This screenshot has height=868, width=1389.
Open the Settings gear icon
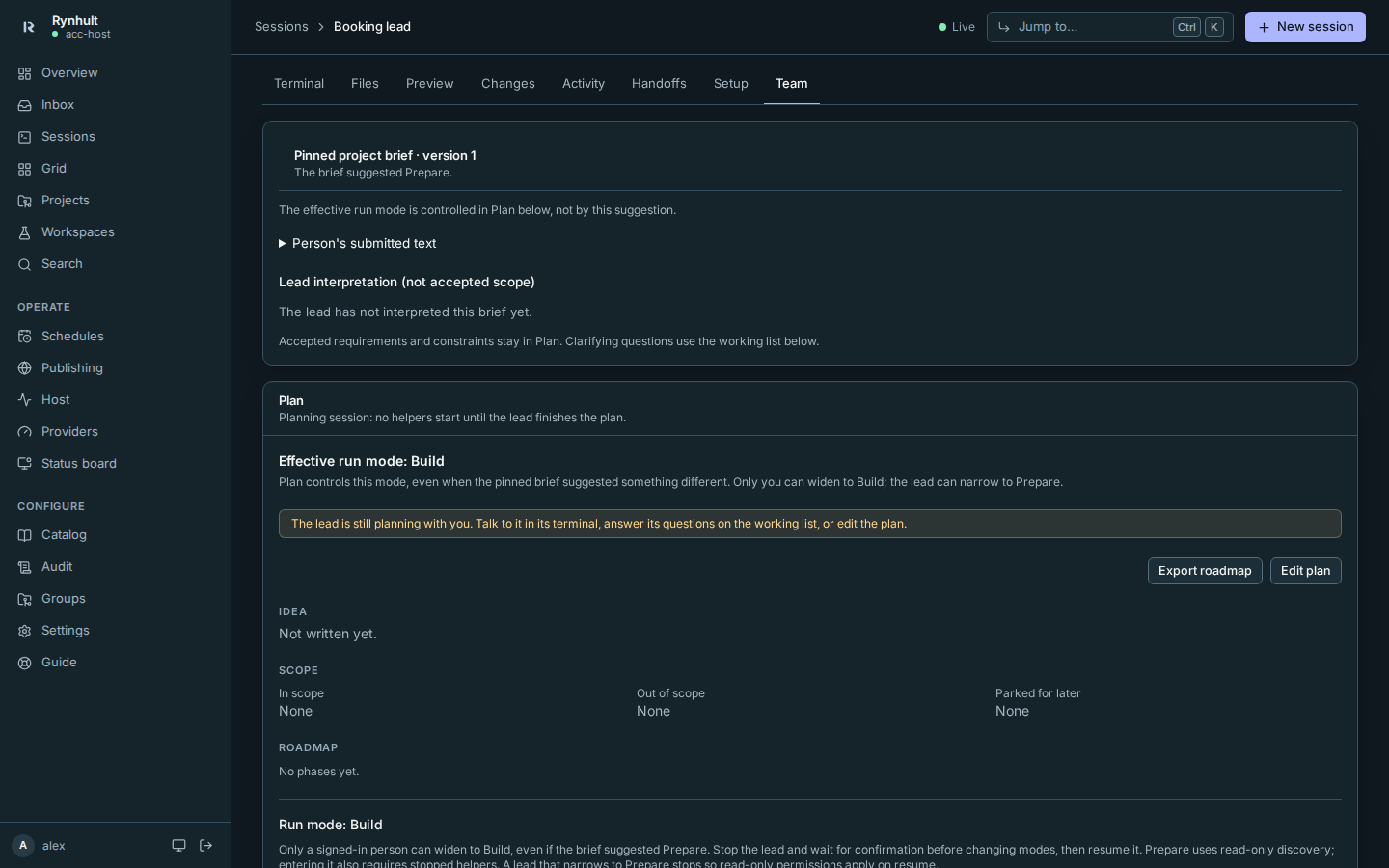[x=24, y=631]
